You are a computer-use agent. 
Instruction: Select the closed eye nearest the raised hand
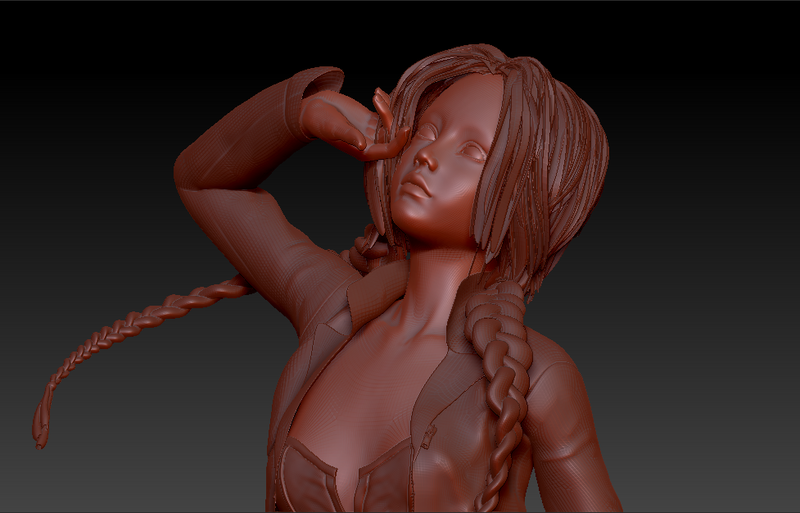pyautogui.click(x=424, y=133)
